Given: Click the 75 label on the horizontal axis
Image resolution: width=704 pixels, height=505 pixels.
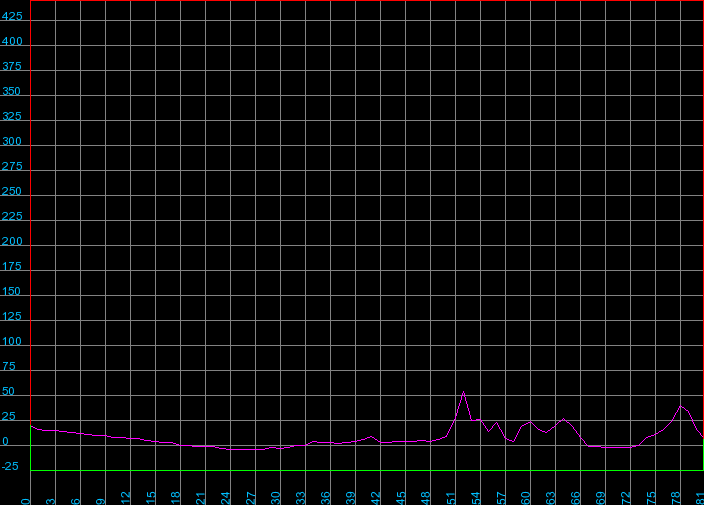Looking at the screenshot, I should tap(651, 498).
